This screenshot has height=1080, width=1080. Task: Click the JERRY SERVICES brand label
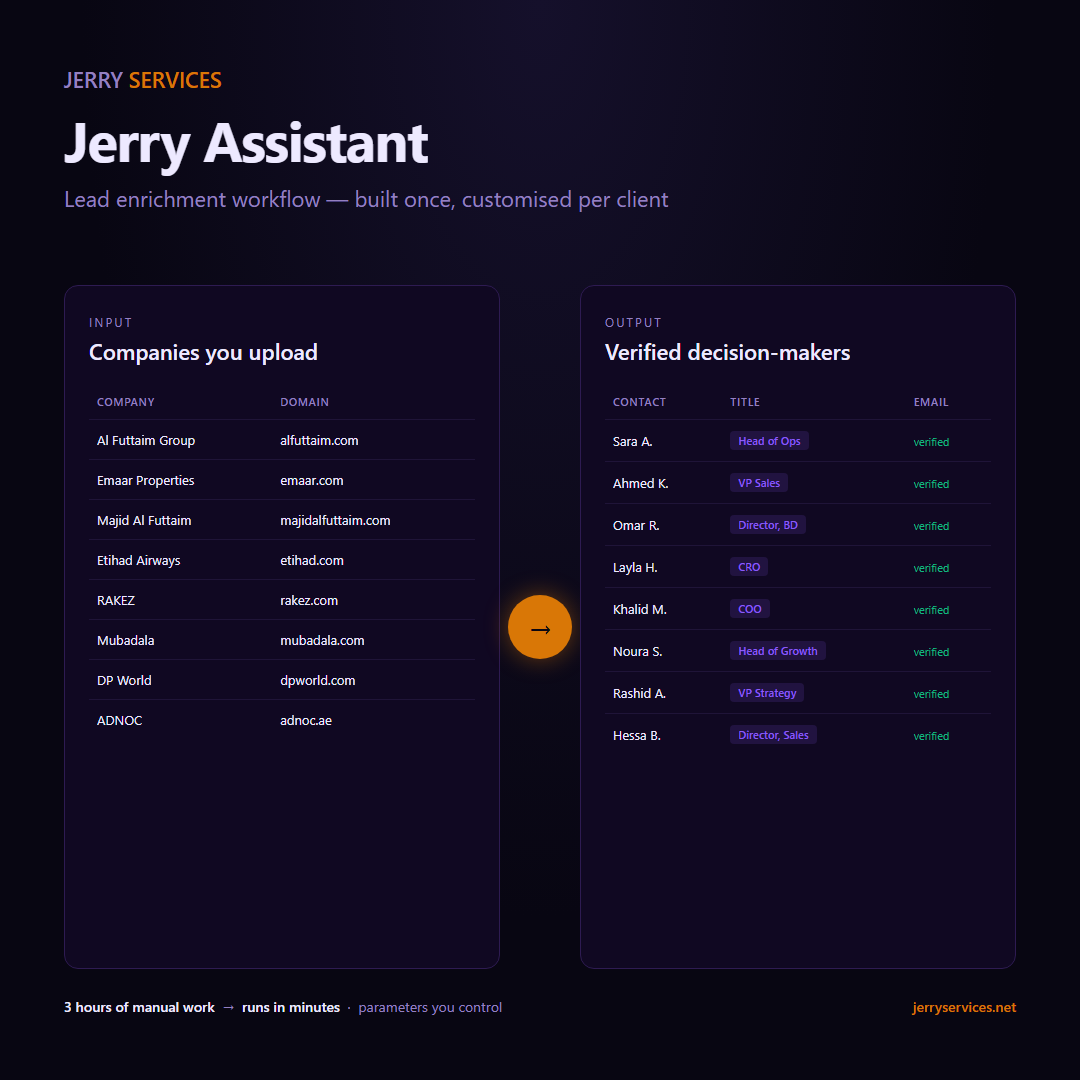click(x=143, y=80)
